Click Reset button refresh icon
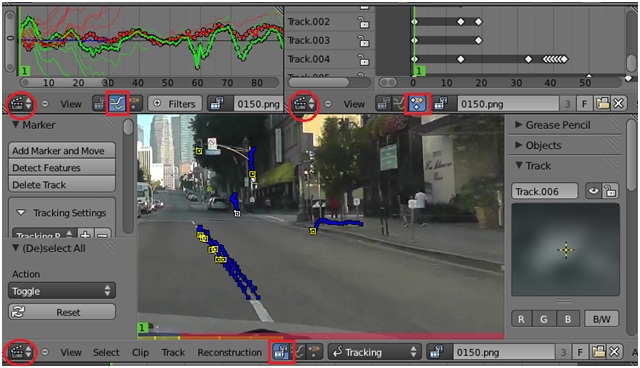 [18, 312]
